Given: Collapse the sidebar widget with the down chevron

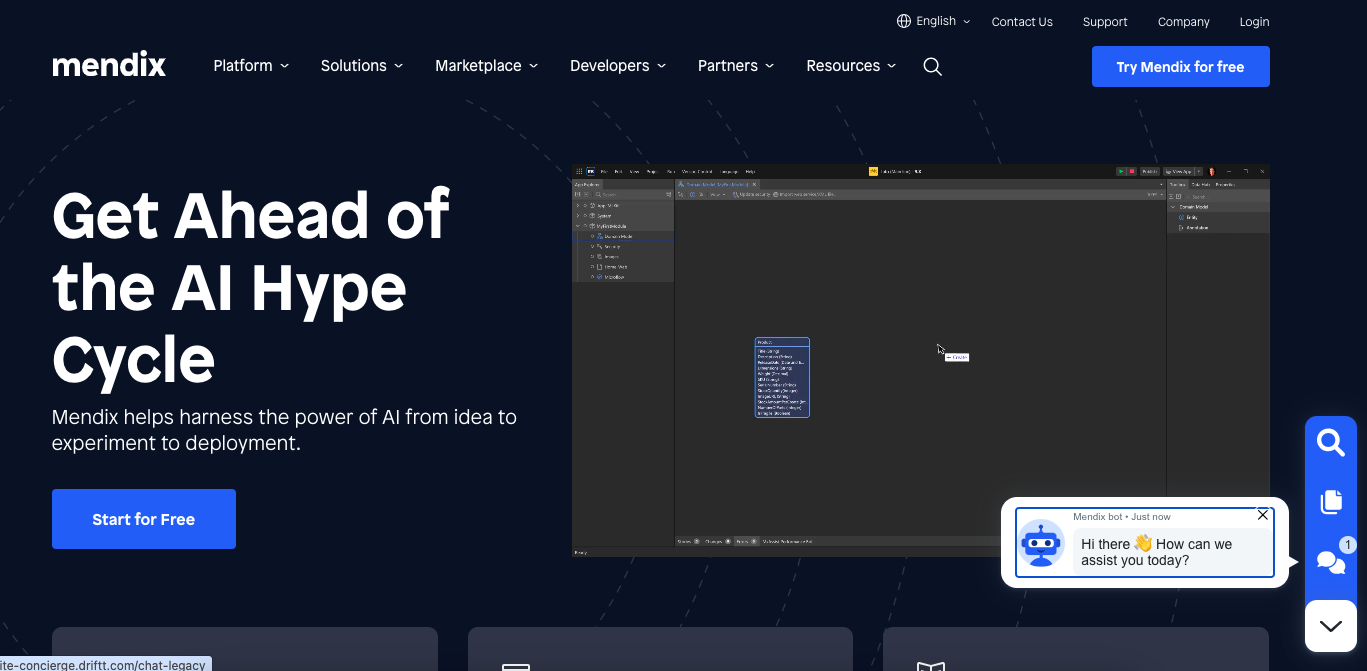Looking at the screenshot, I should (x=1330, y=626).
